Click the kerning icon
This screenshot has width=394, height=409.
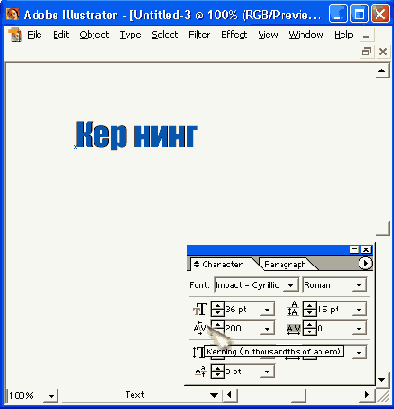(x=200, y=328)
